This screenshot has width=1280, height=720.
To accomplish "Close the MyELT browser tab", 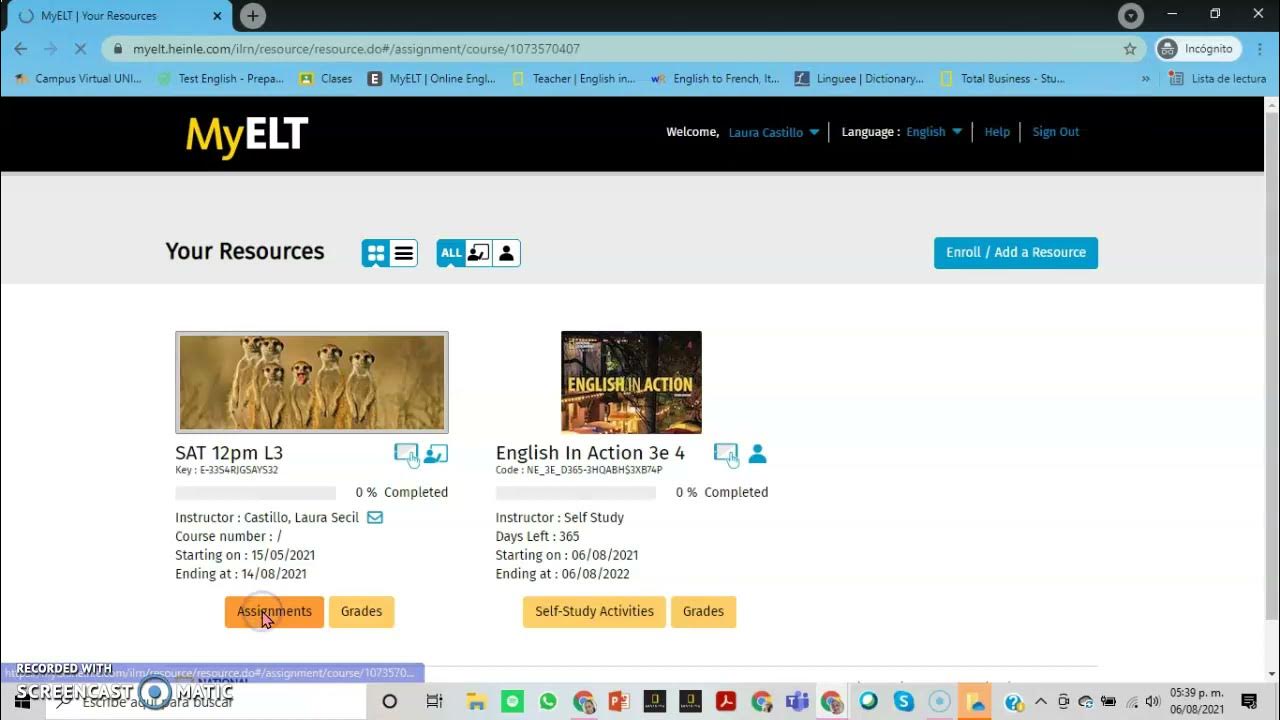I will (218, 16).
